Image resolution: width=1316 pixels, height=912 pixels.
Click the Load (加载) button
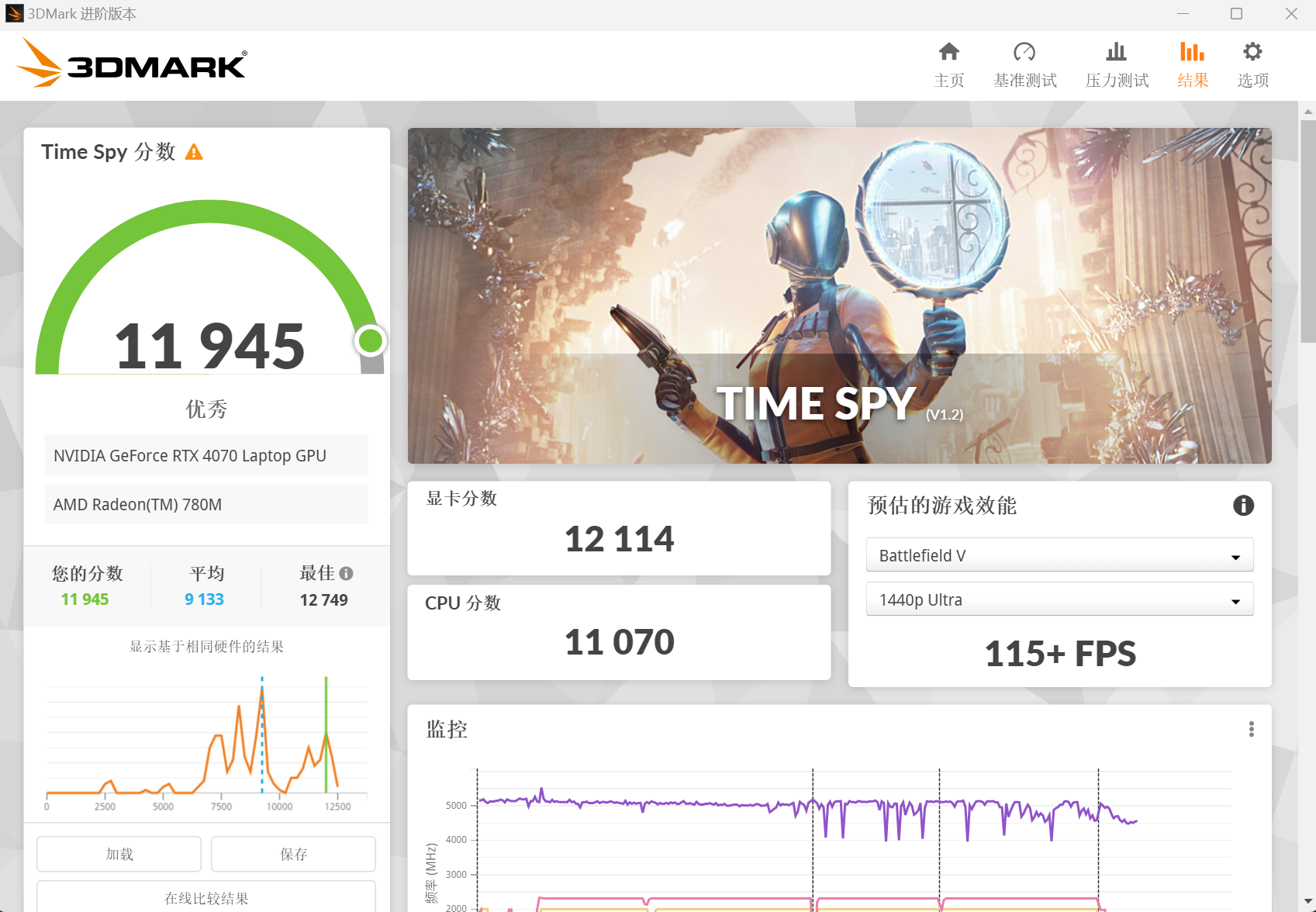(x=119, y=854)
